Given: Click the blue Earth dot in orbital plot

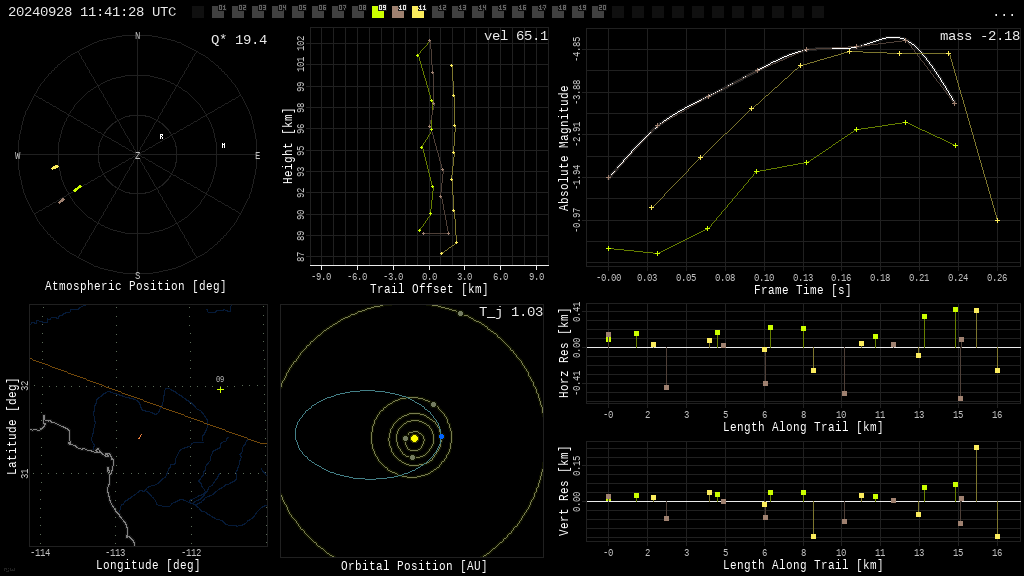Looking at the screenshot, I should click(x=441, y=436).
